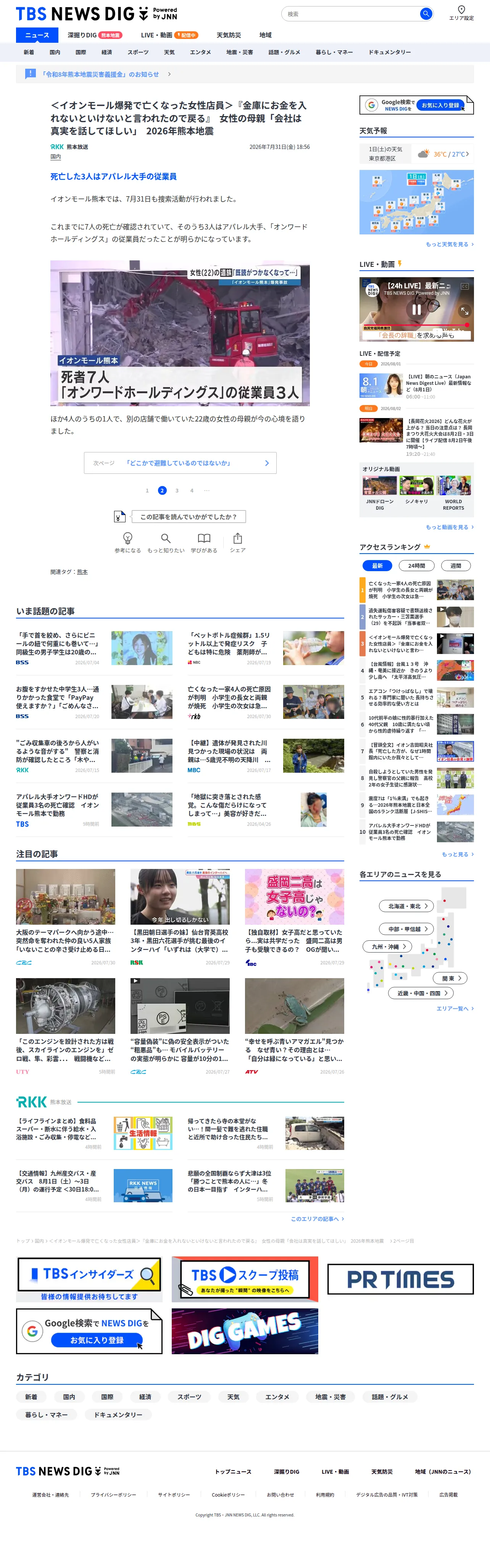Click トップニュース in footer navigation

coord(233,1471)
